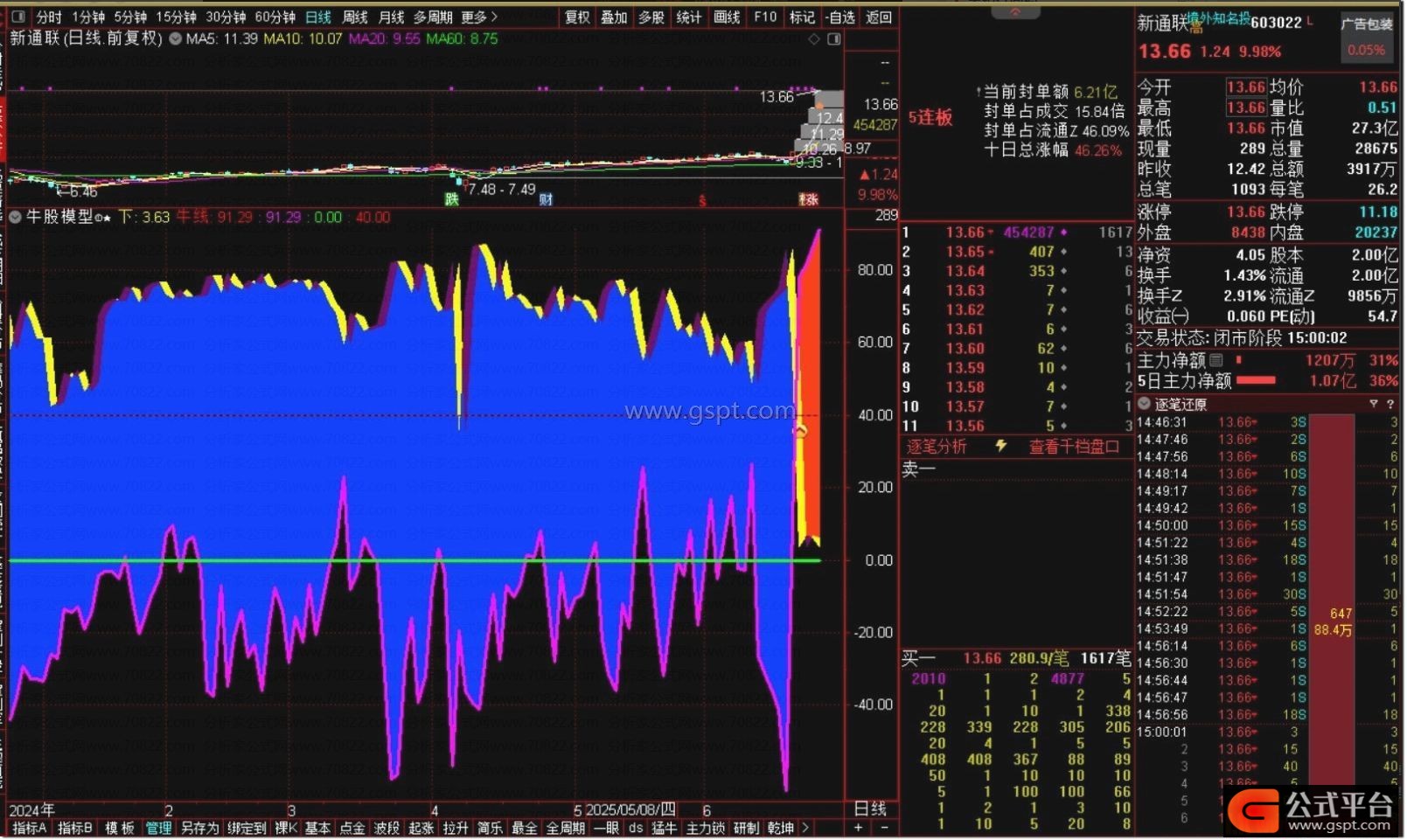Switch to 月线 monthly chart
Screen dimensions: 1407x840
point(392,17)
